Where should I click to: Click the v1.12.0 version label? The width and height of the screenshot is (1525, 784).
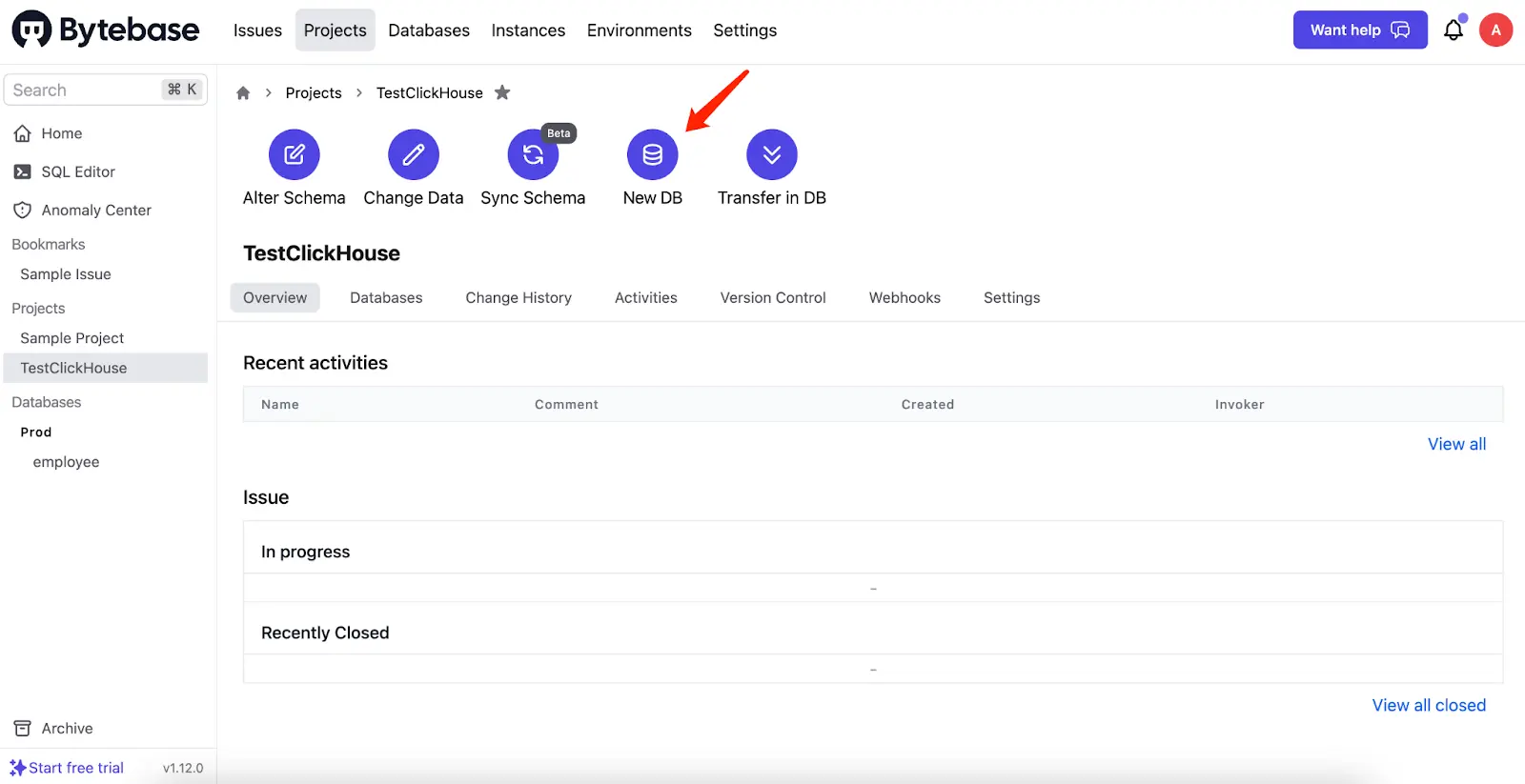tap(183, 768)
